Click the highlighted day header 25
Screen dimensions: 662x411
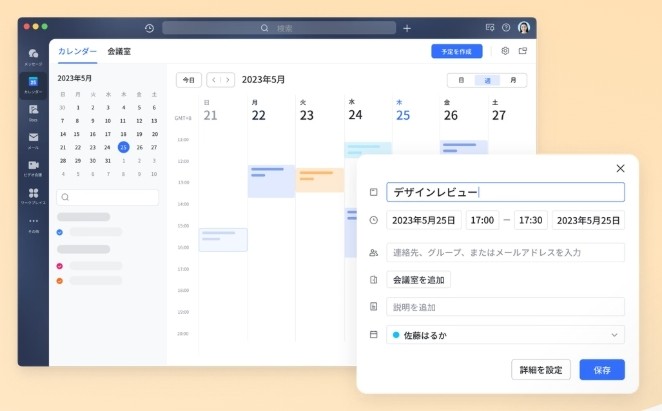click(x=403, y=115)
